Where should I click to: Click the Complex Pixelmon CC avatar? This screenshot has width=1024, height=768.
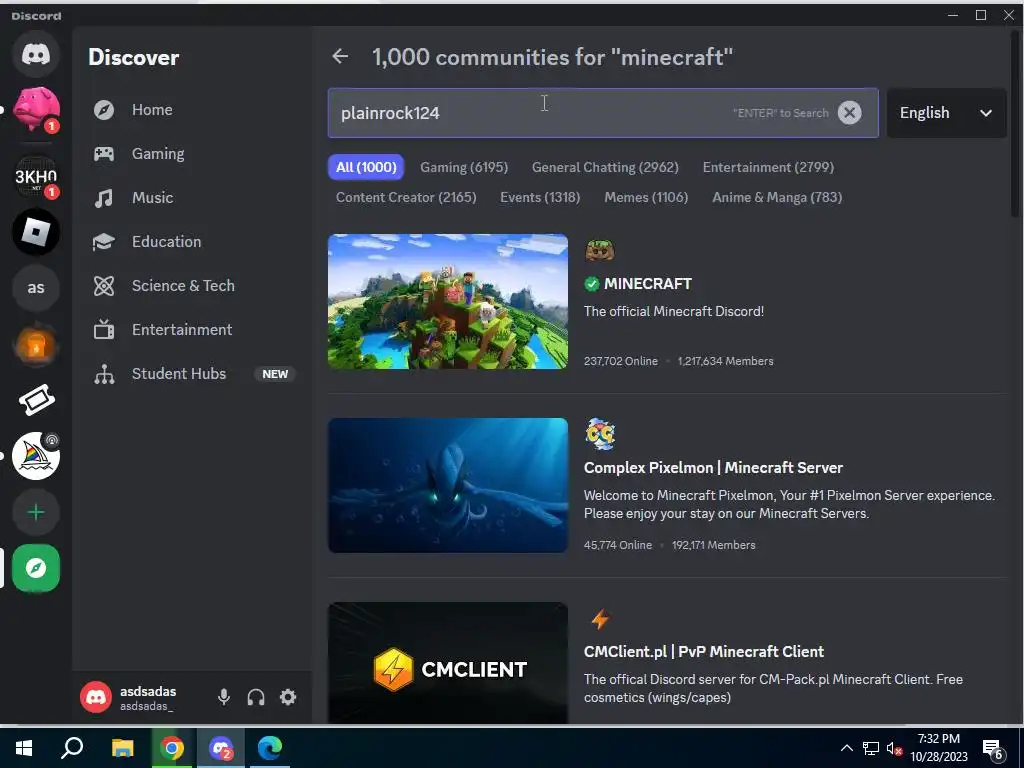coord(600,434)
